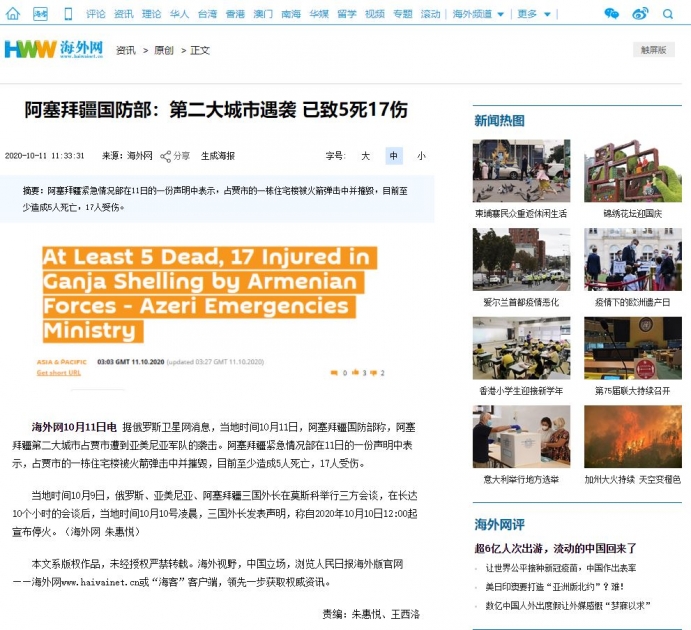
Task: Set font size to 中
Action: 394,156
